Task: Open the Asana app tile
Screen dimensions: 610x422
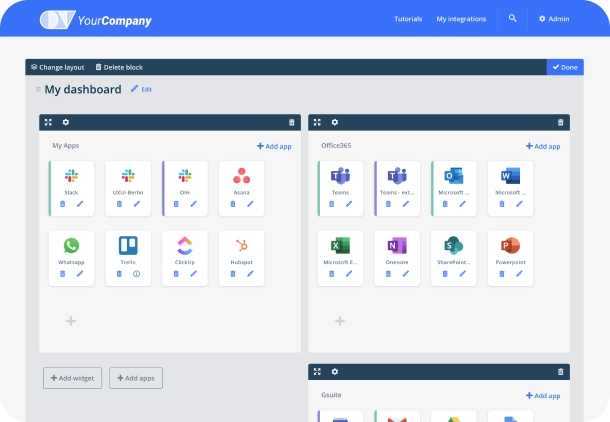Action: tap(242, 188)
